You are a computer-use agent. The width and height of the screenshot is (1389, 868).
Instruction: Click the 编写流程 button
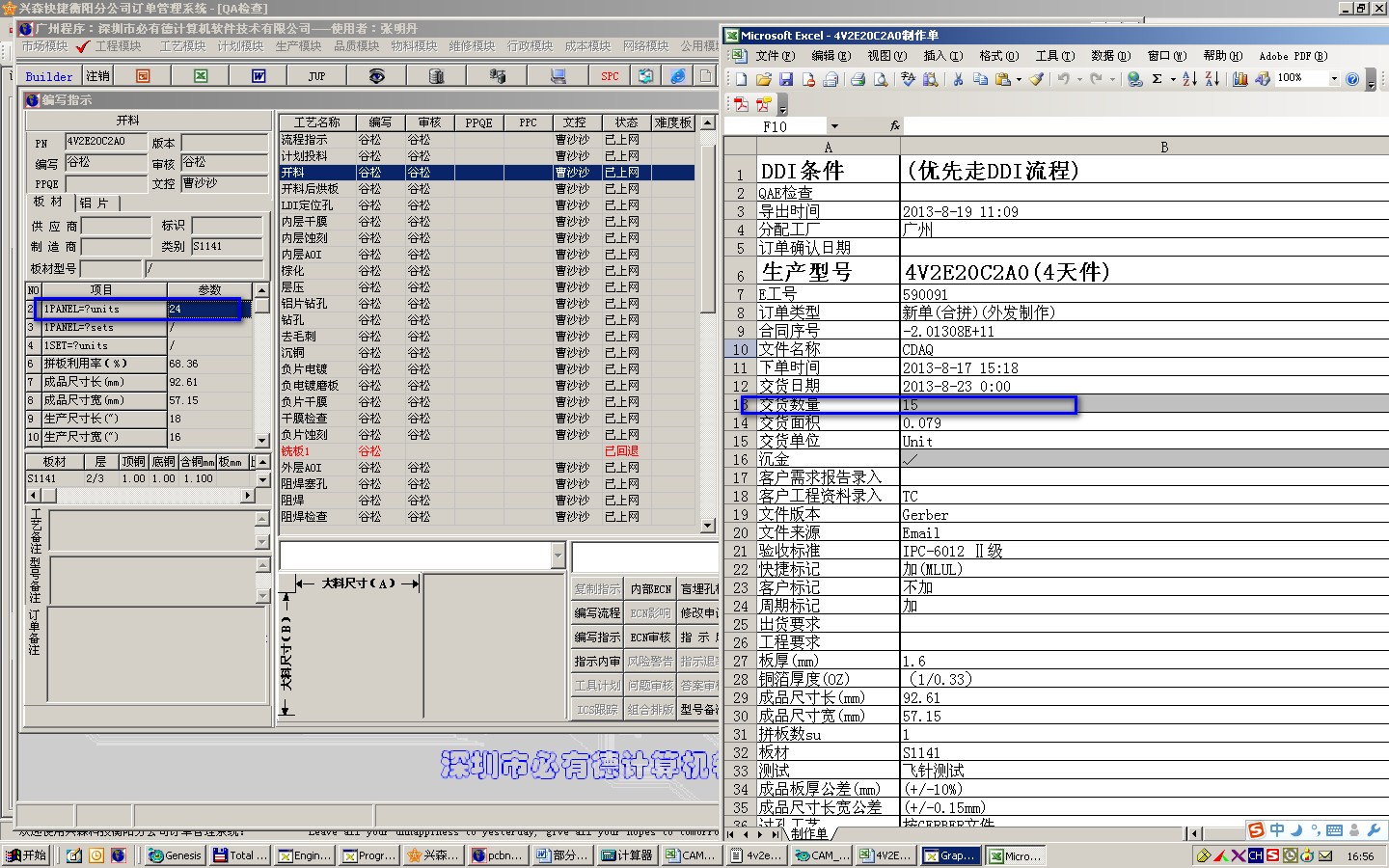point(597,613)
